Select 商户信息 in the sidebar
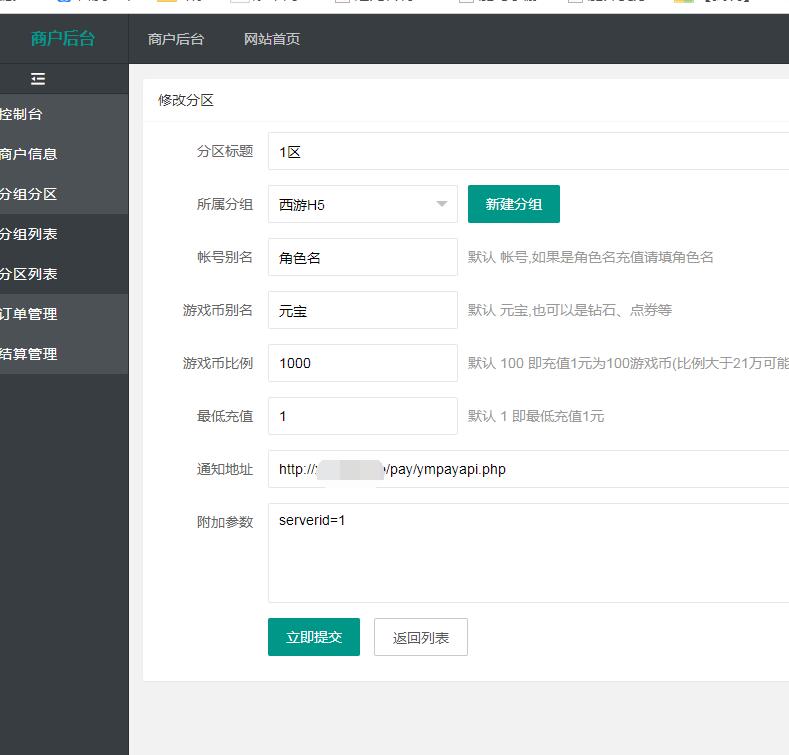Image resolution: width=789 pixels, height=755 pixels. tap(29, 154)
